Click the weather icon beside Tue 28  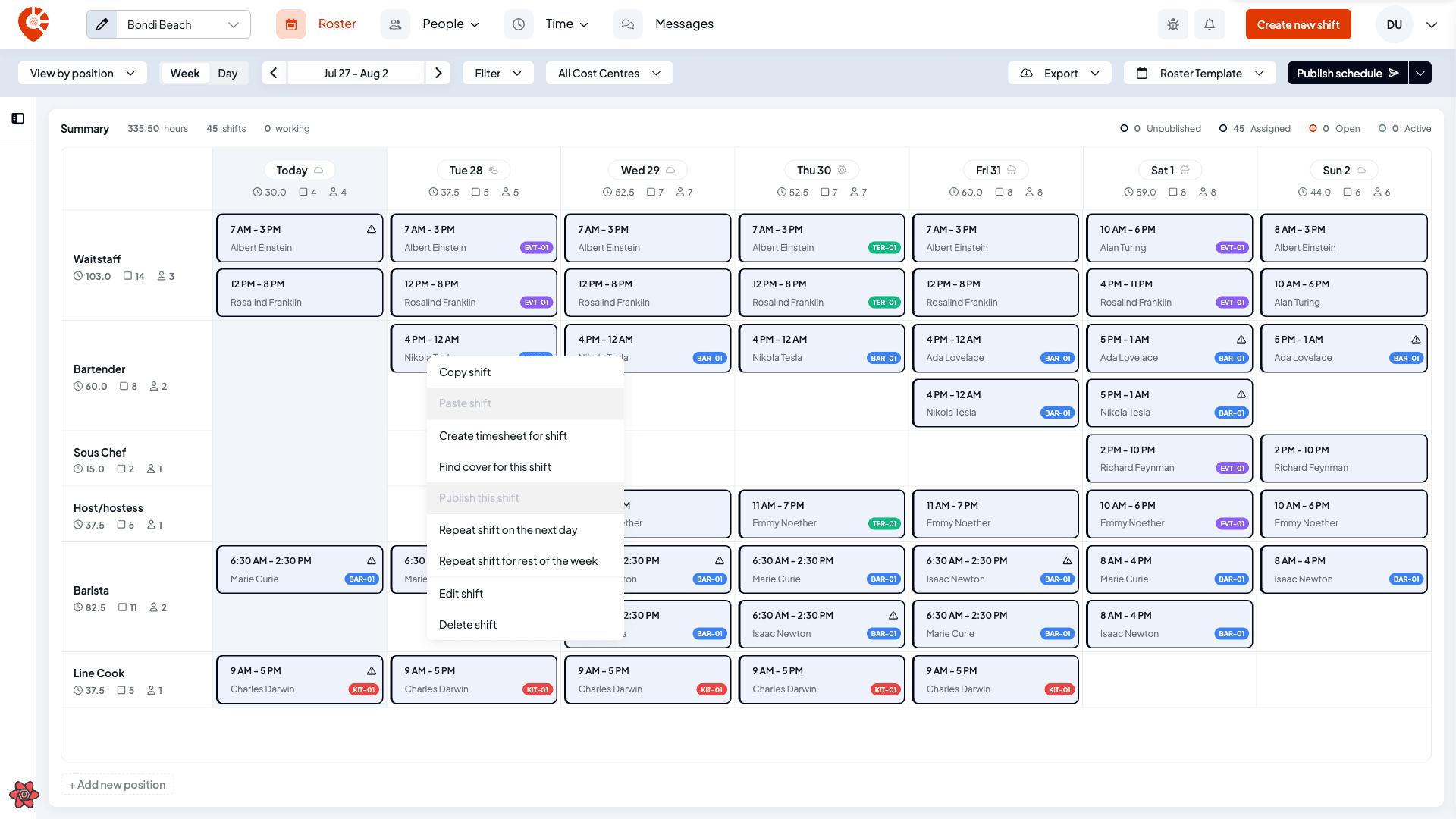493,171
